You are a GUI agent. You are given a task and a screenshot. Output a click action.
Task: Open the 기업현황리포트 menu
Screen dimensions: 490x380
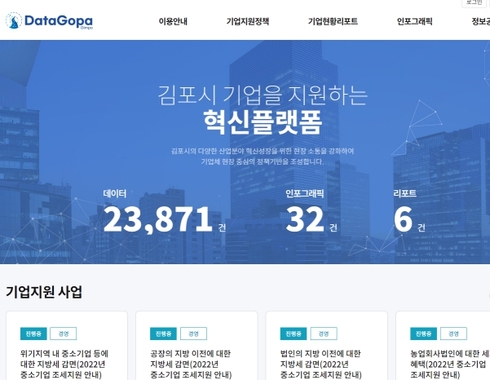click(x=333, y=22)
